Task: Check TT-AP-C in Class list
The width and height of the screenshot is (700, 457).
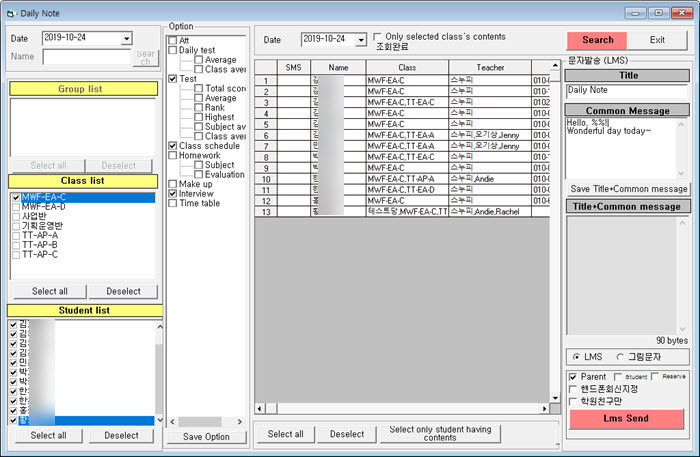Action: (x=16, y=255)
